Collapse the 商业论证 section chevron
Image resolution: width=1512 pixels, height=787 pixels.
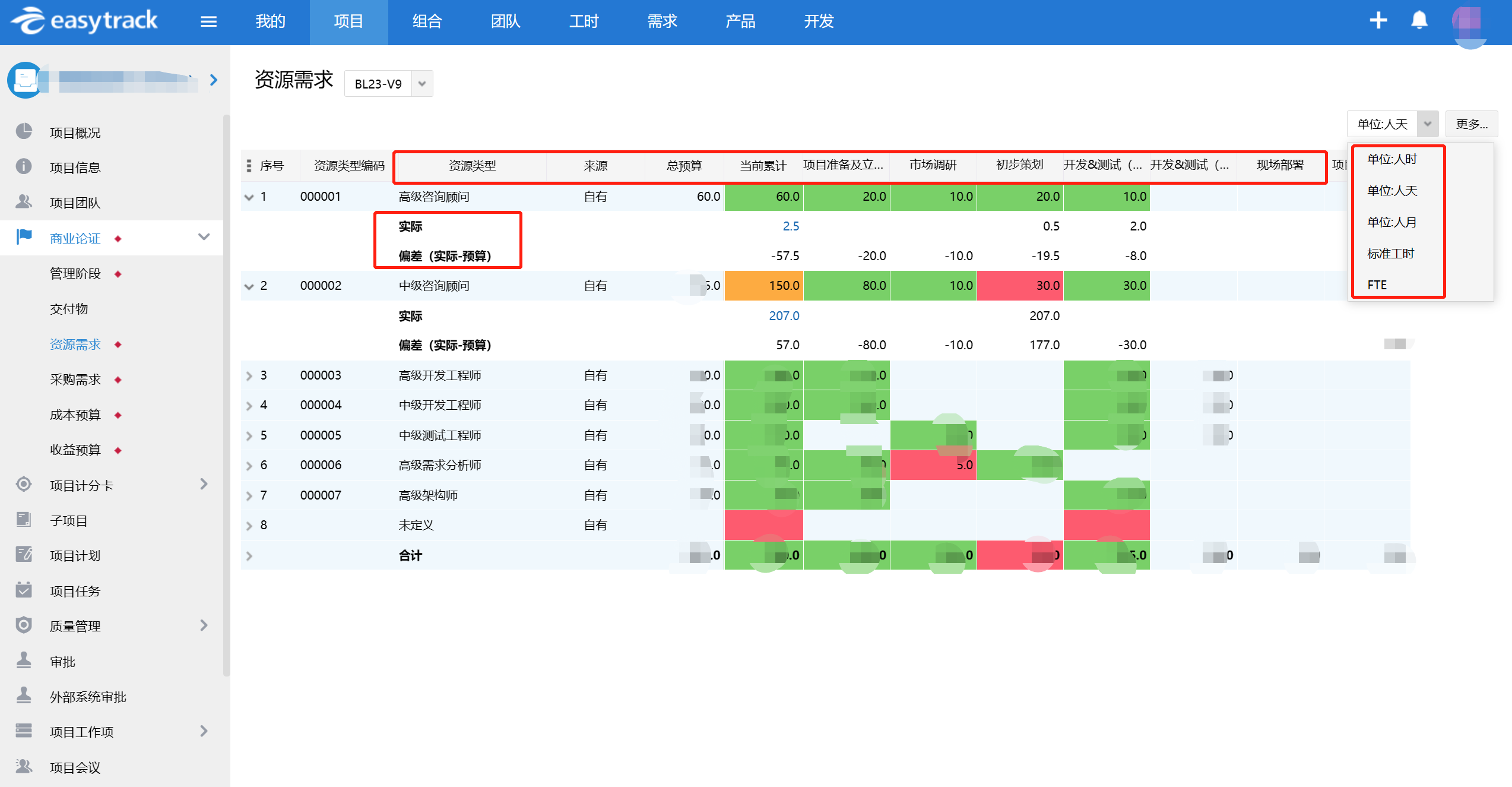click(204, 238)
